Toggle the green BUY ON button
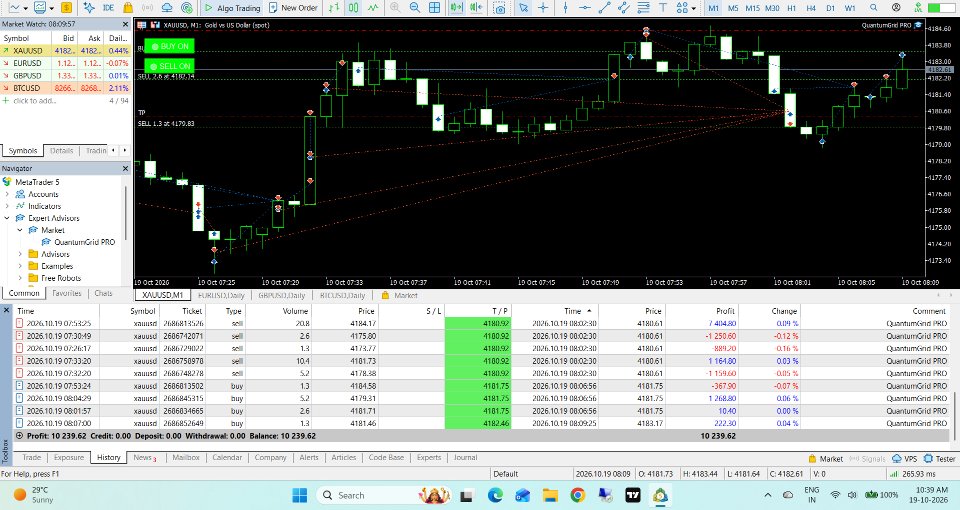This screenshot has height=510, width=960. [x=170, y=46]
